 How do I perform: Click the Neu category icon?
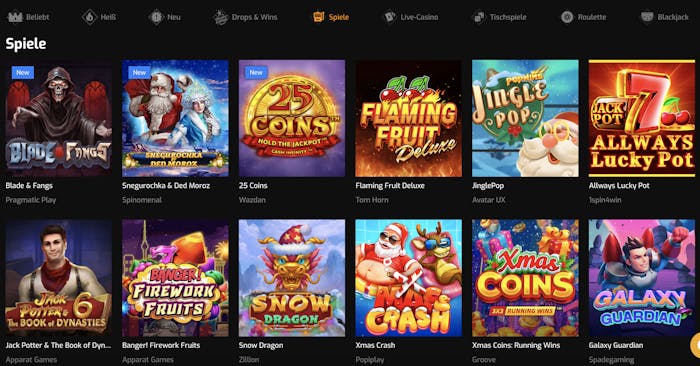tap(156, 17)
